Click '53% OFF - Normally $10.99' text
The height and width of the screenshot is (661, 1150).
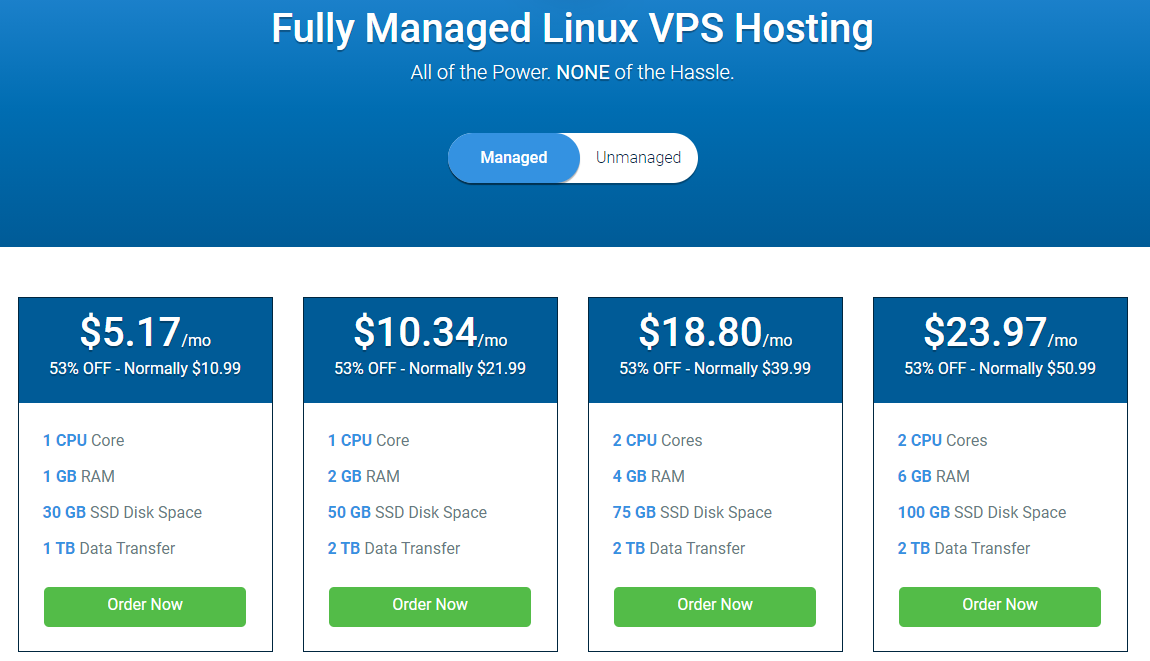(145, 368)
